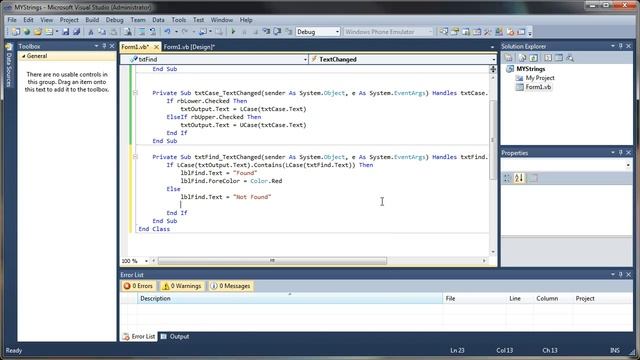Screen dimensions: 640x360
Task: Click View Designer icon in Solution Explorer
Action: pos(559,58)
